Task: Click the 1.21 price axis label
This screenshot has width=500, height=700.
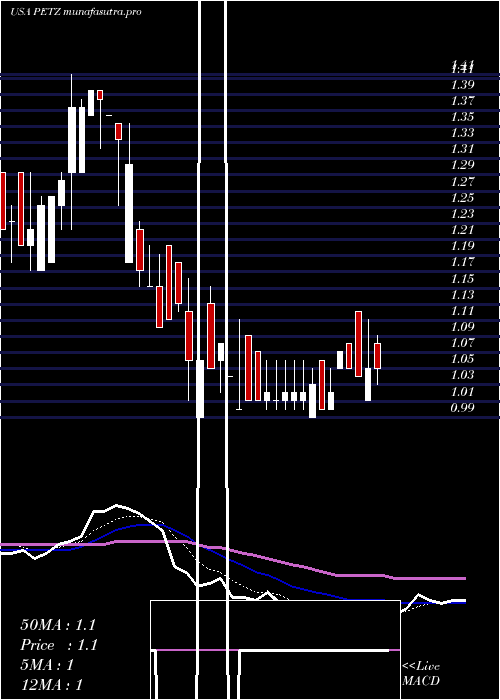Action: (x=462, y=229)
